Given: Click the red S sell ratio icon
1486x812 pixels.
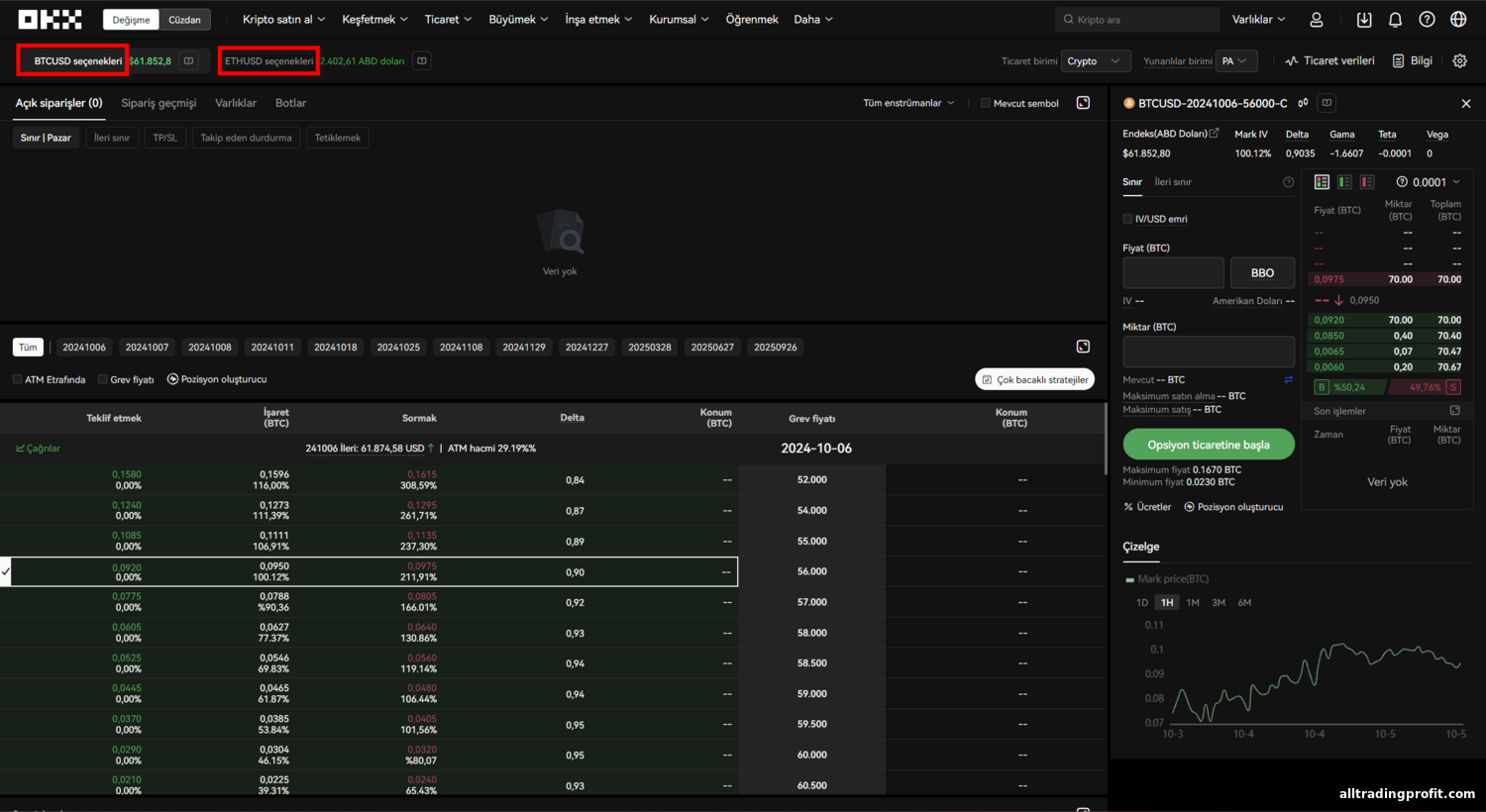Looking at the screenshot, I should [1453, 387].
